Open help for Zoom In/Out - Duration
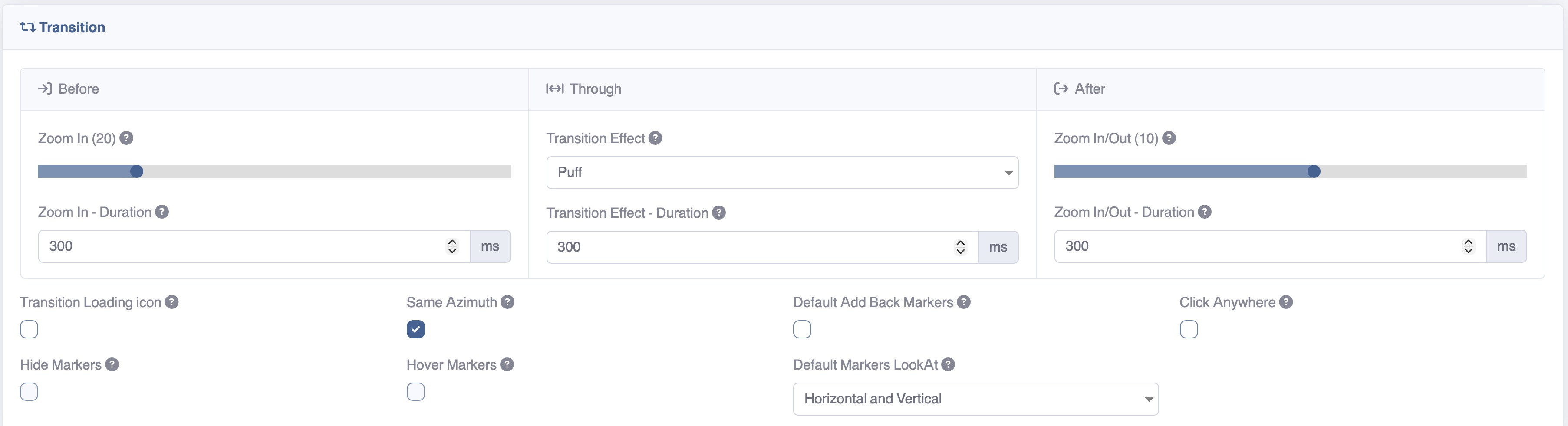1568x426 pixels. 1203,212
